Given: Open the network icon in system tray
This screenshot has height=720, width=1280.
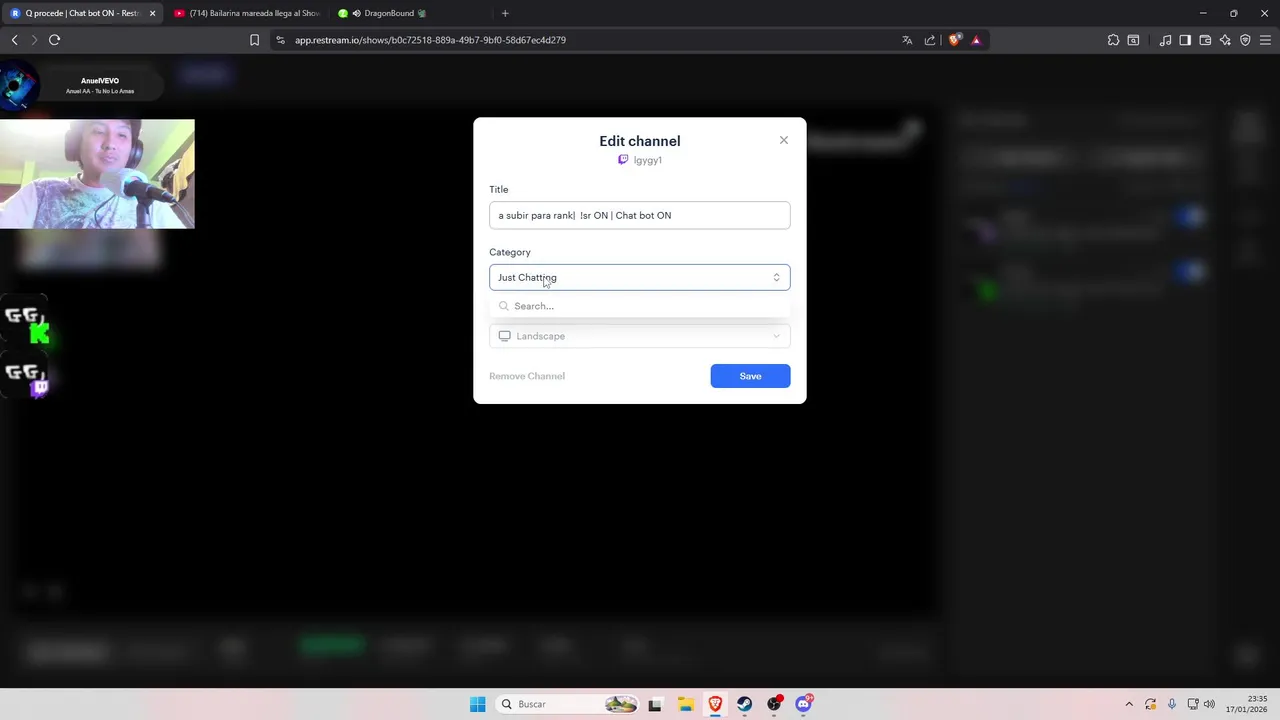Looking at the screenshot, I should coord(1193,704).
